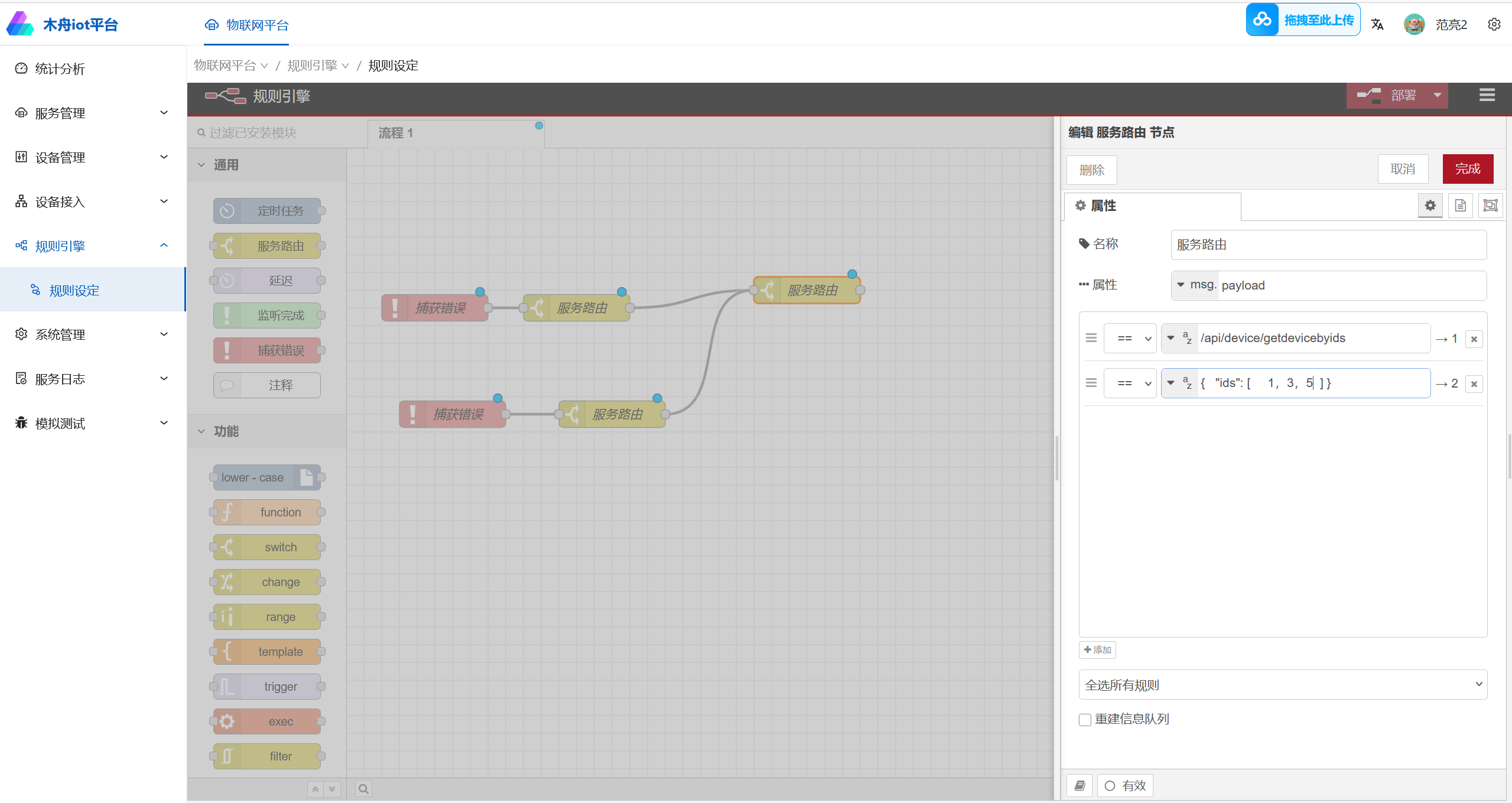Open the node description document icon

[x=1460, y=206]
